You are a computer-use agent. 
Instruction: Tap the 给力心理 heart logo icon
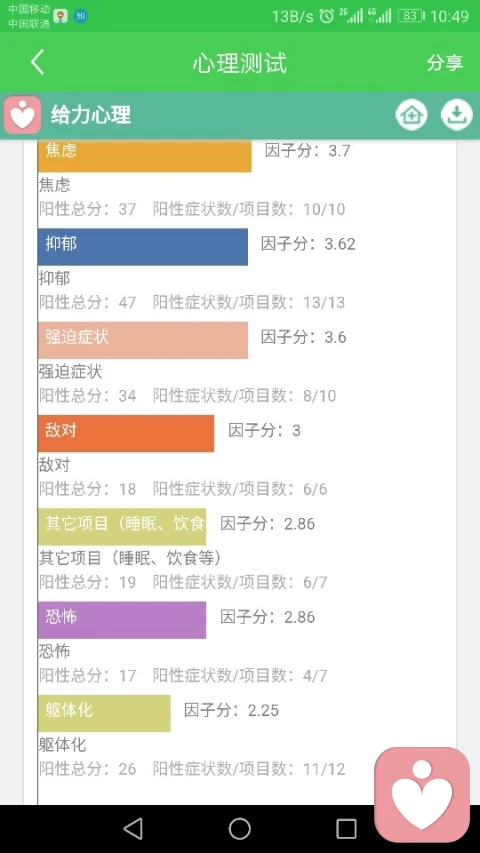tap(22, 115)
